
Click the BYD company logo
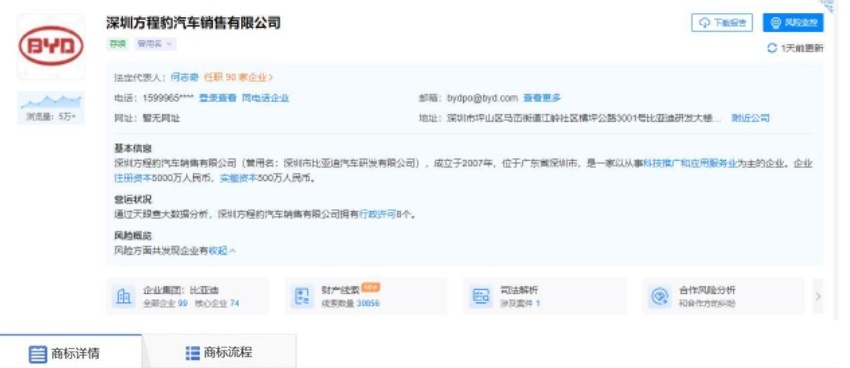coord(51,46)
